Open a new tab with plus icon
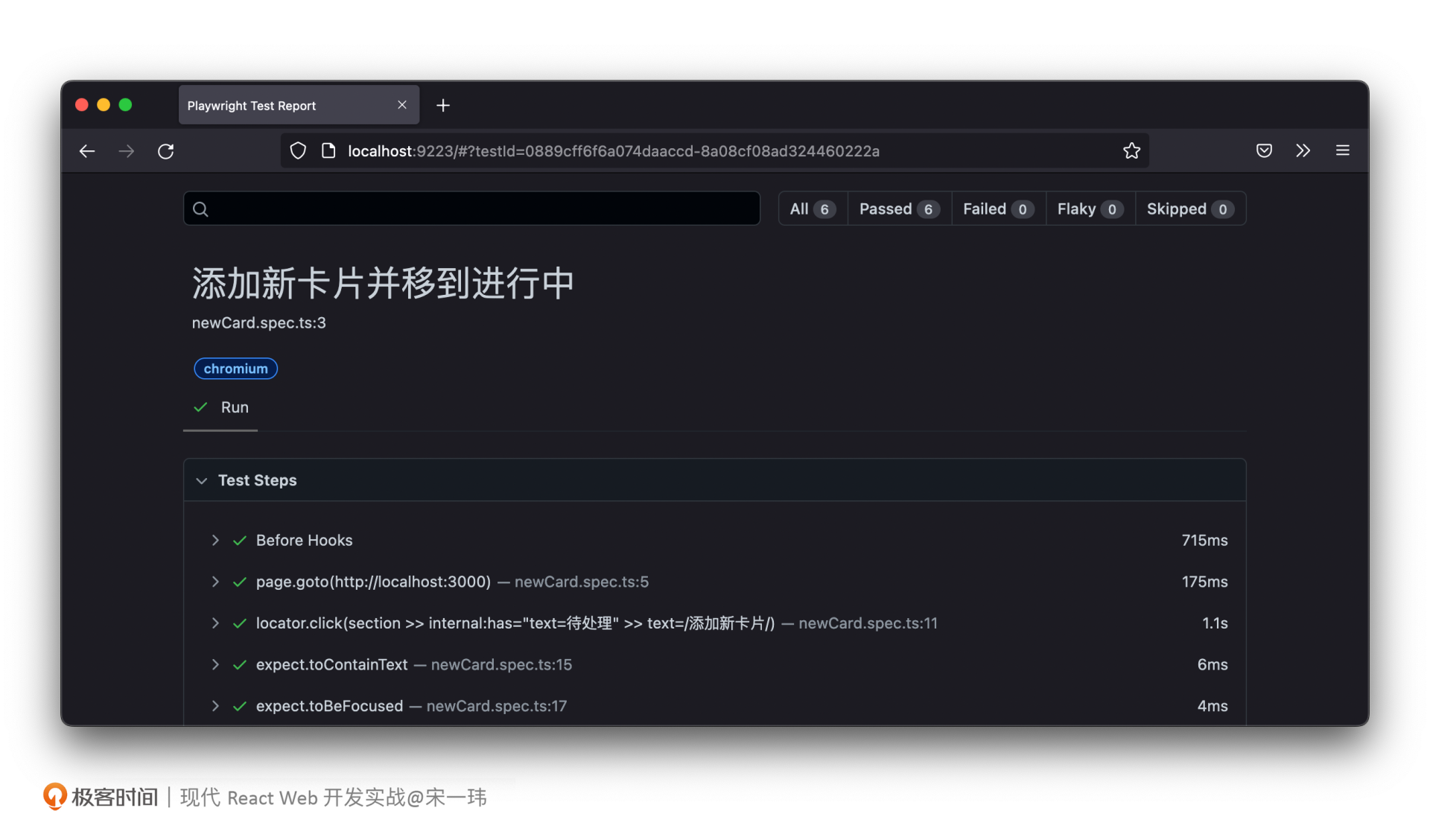The width and height of the screenshot is (1430, 840). [443, 106]
